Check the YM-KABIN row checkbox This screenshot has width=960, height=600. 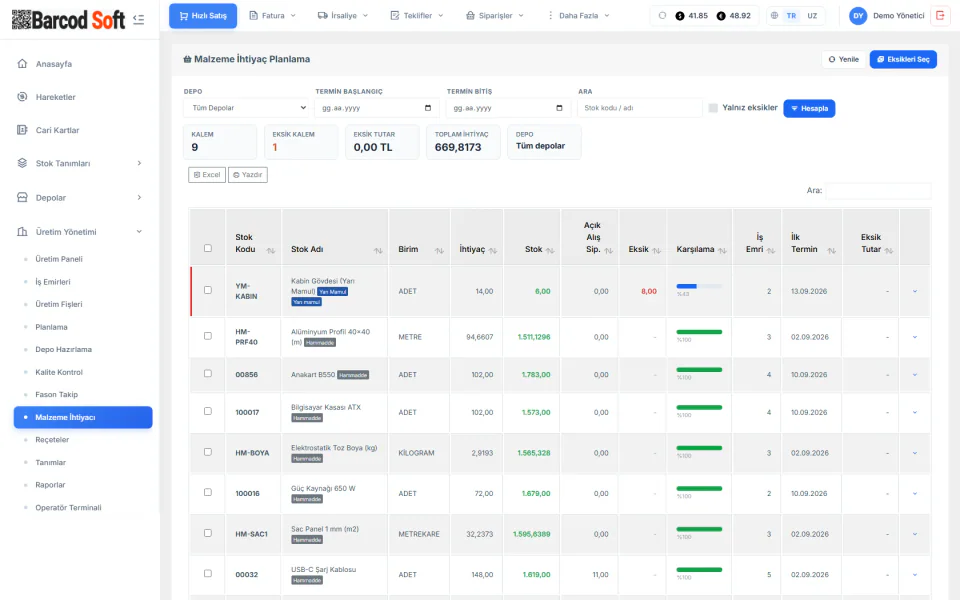[208, 290]
